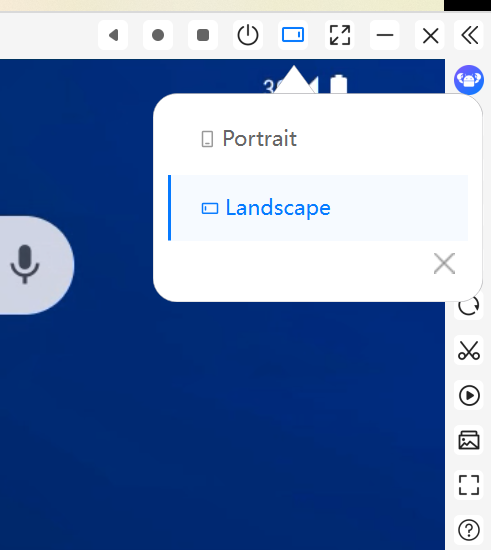491x550 pixels.
Task: Open the image gallery icon in sidebar
Action: pyautogui.click(x=469, y=440)
